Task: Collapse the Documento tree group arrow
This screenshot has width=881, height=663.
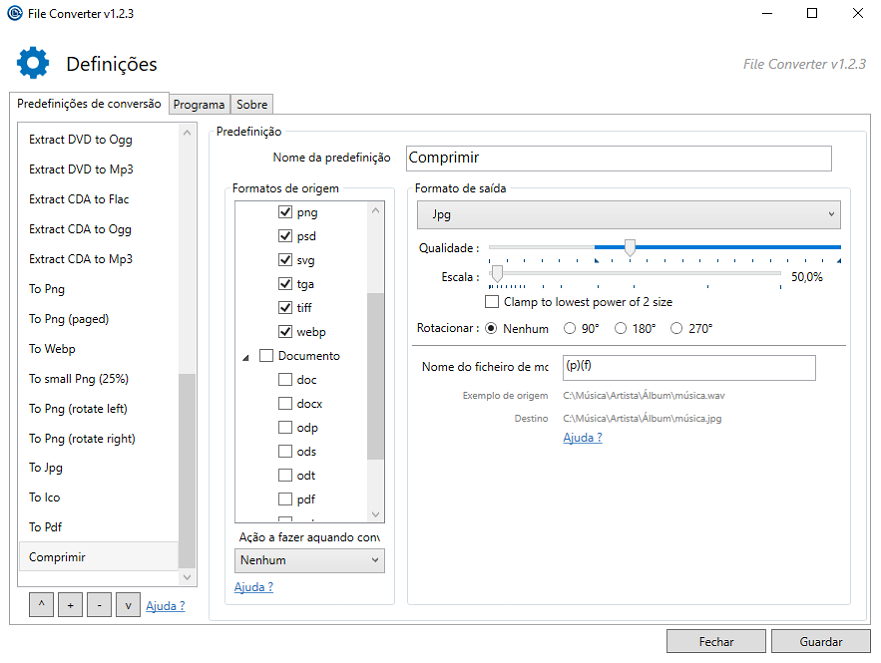Action: point(246,357)
